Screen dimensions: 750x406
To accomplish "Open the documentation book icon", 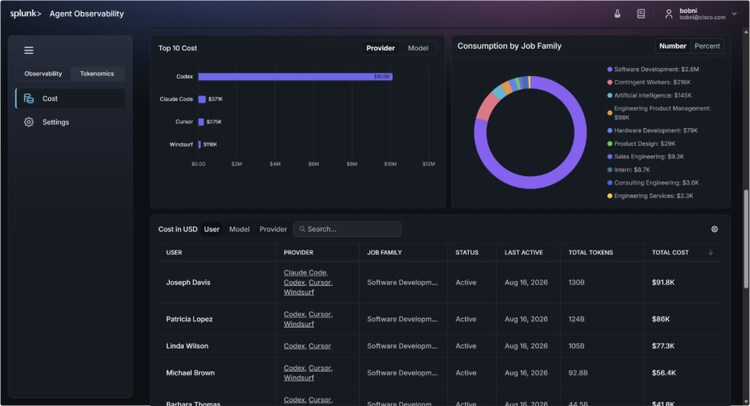I will click(x=641, y=14).
